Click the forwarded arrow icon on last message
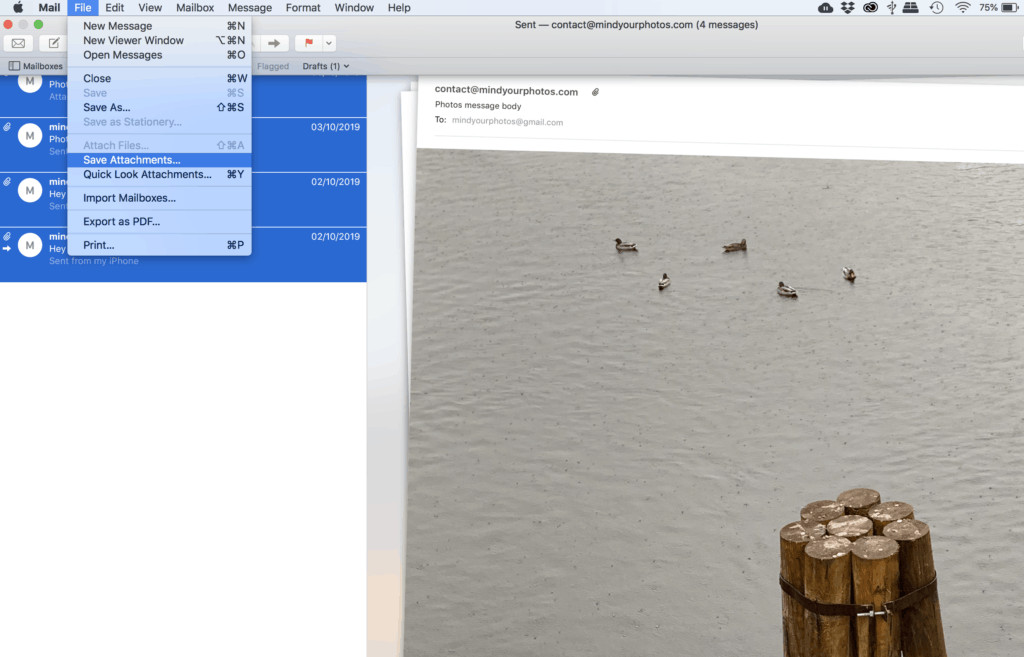 (x=7, y=249)
